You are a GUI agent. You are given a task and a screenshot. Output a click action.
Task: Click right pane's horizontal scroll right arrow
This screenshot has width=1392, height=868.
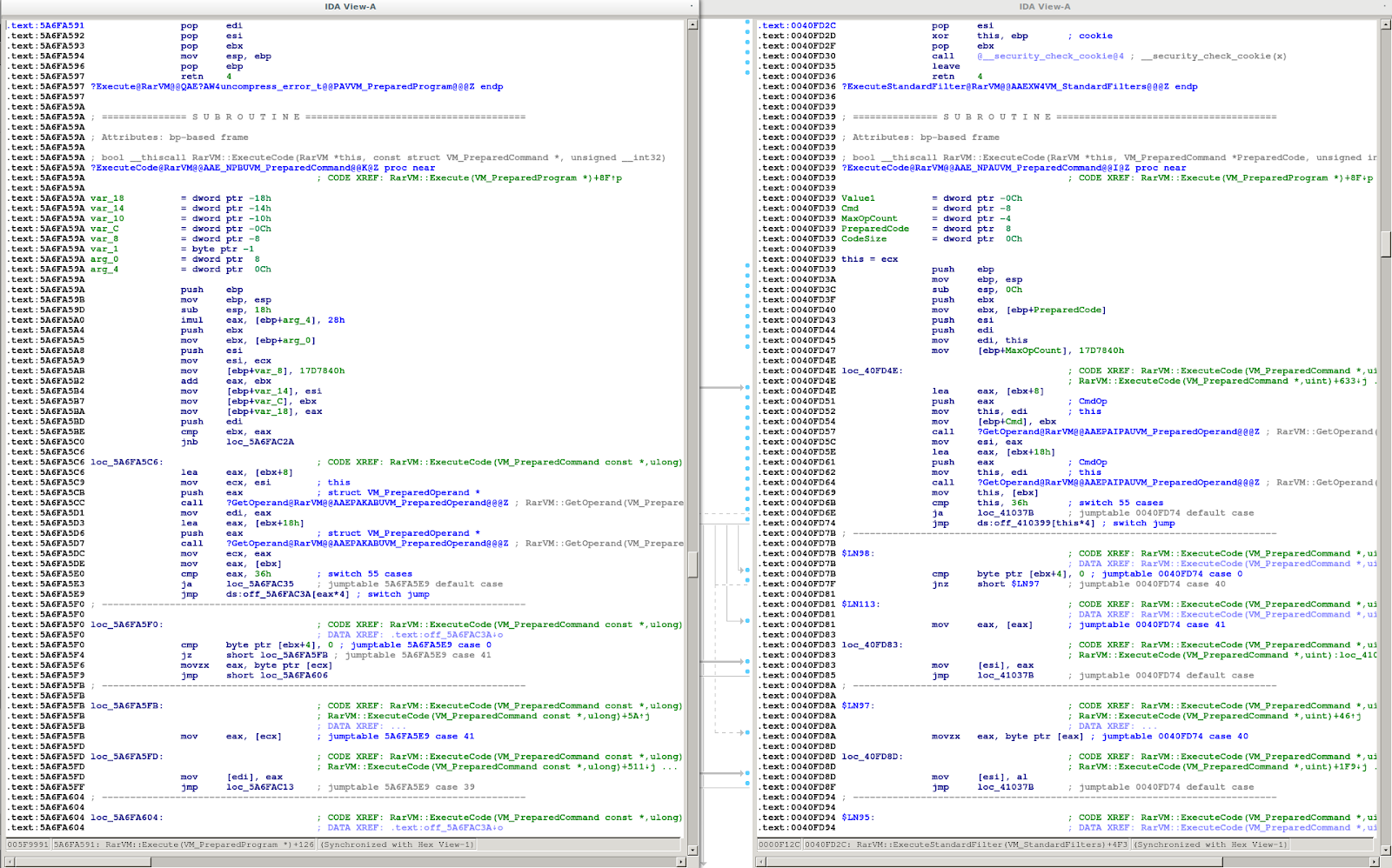tap(1375, 862)
